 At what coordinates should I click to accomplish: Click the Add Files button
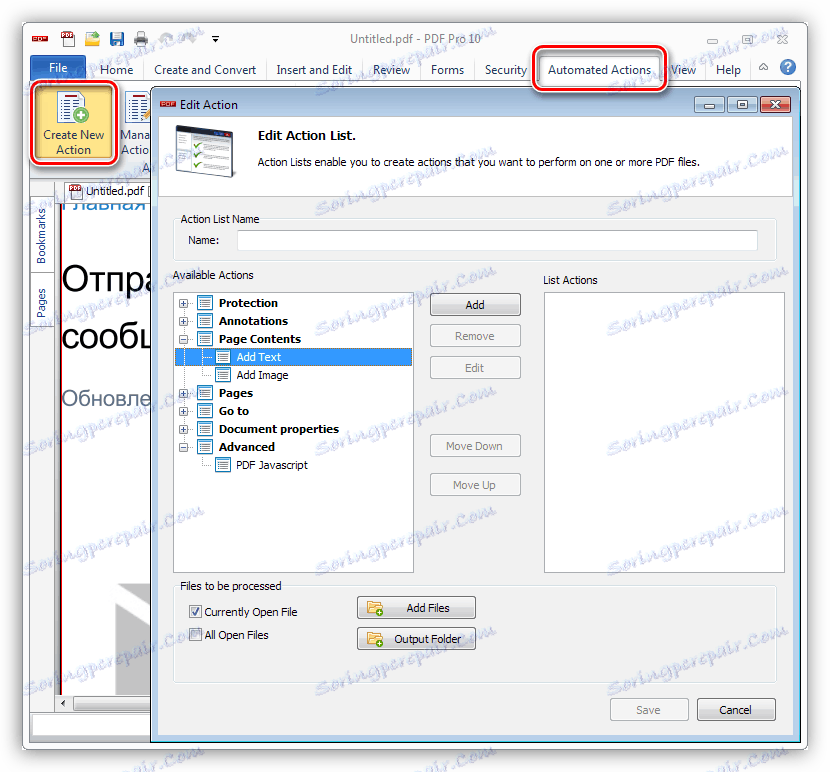pyautogui.click(x=416, y=607)
